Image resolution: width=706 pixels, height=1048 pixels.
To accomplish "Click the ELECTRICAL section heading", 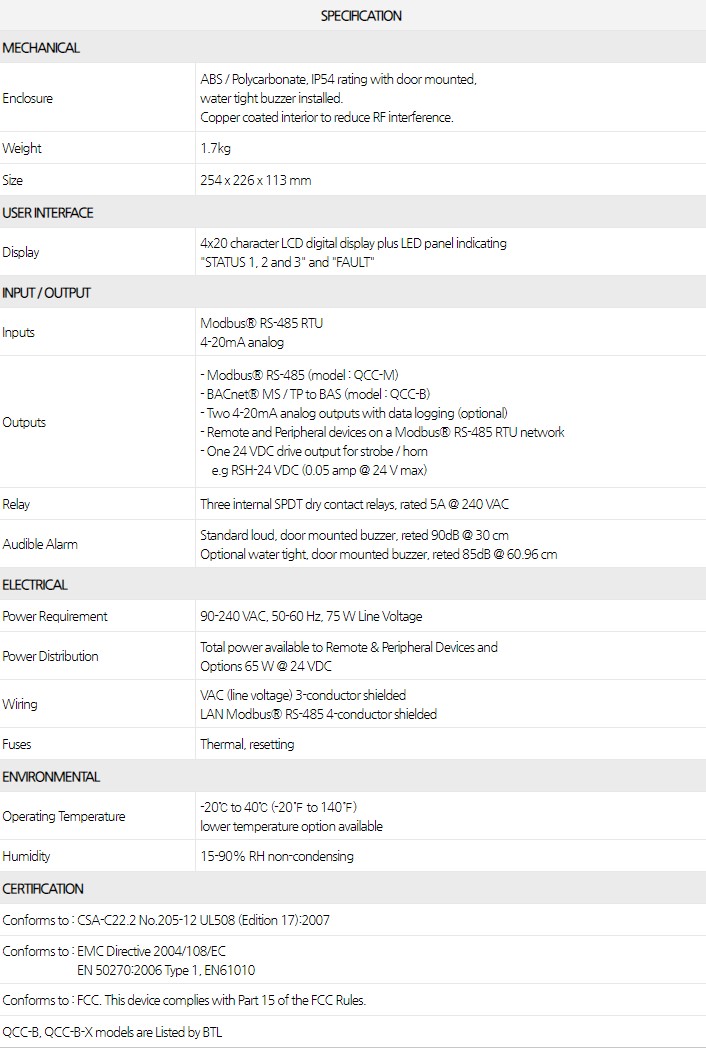I will point(35,585).
